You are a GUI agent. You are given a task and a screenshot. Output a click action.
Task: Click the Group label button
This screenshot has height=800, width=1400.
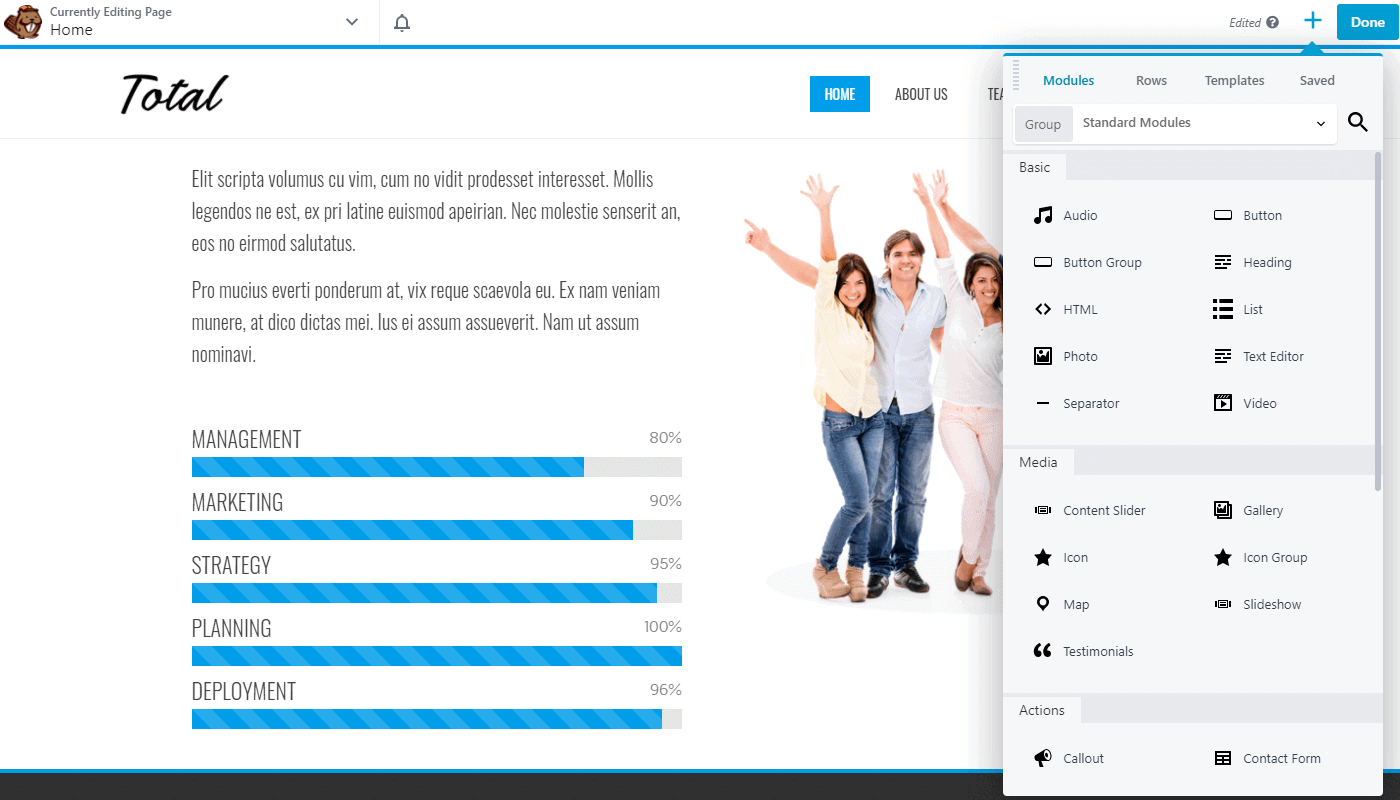[1043, 124]
